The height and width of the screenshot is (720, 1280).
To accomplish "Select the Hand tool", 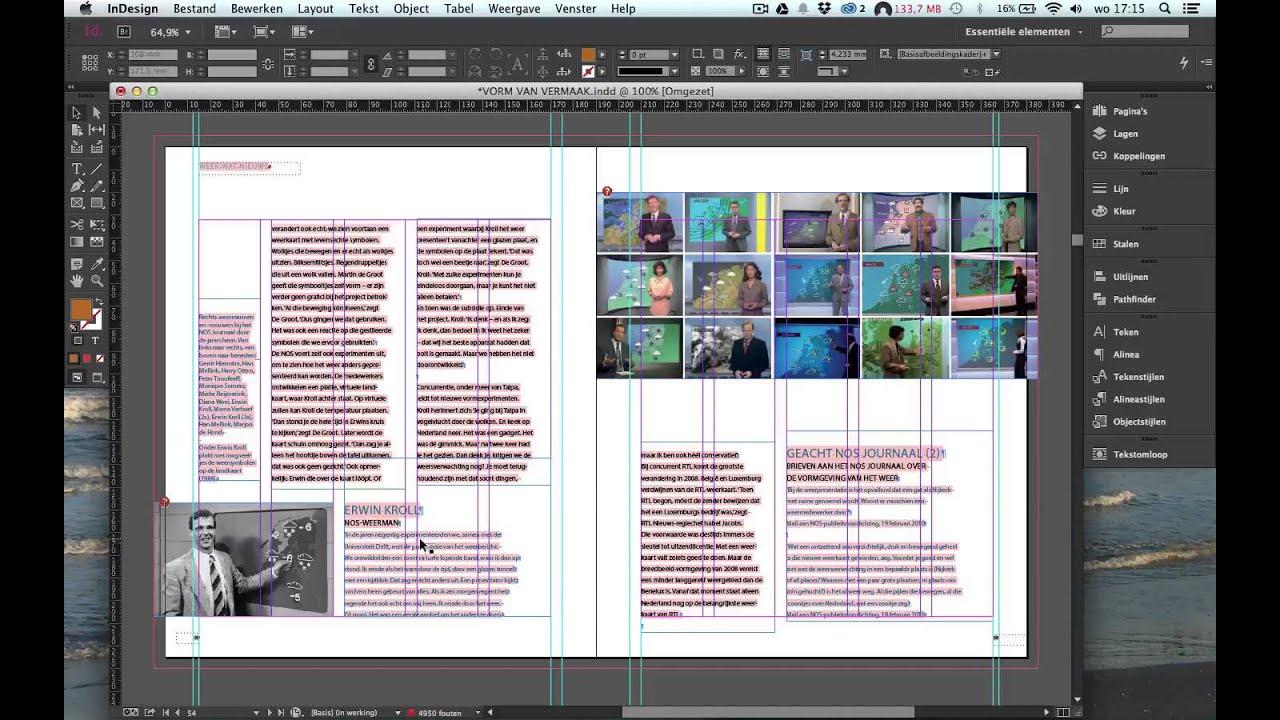I will click(x=76, y=281).
